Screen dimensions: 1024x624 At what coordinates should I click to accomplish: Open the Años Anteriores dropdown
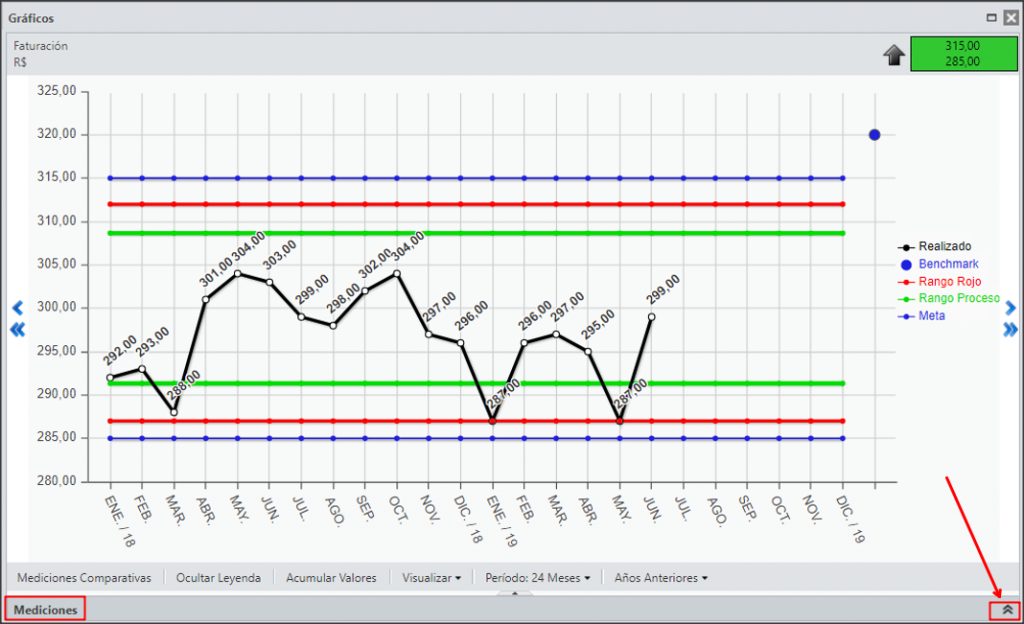pyautogui.click(x=660, y=578)
